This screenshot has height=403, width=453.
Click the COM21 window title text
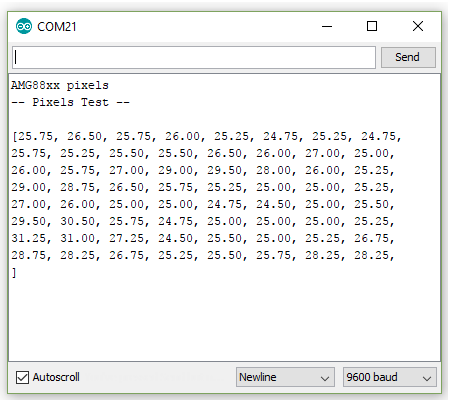57,27
